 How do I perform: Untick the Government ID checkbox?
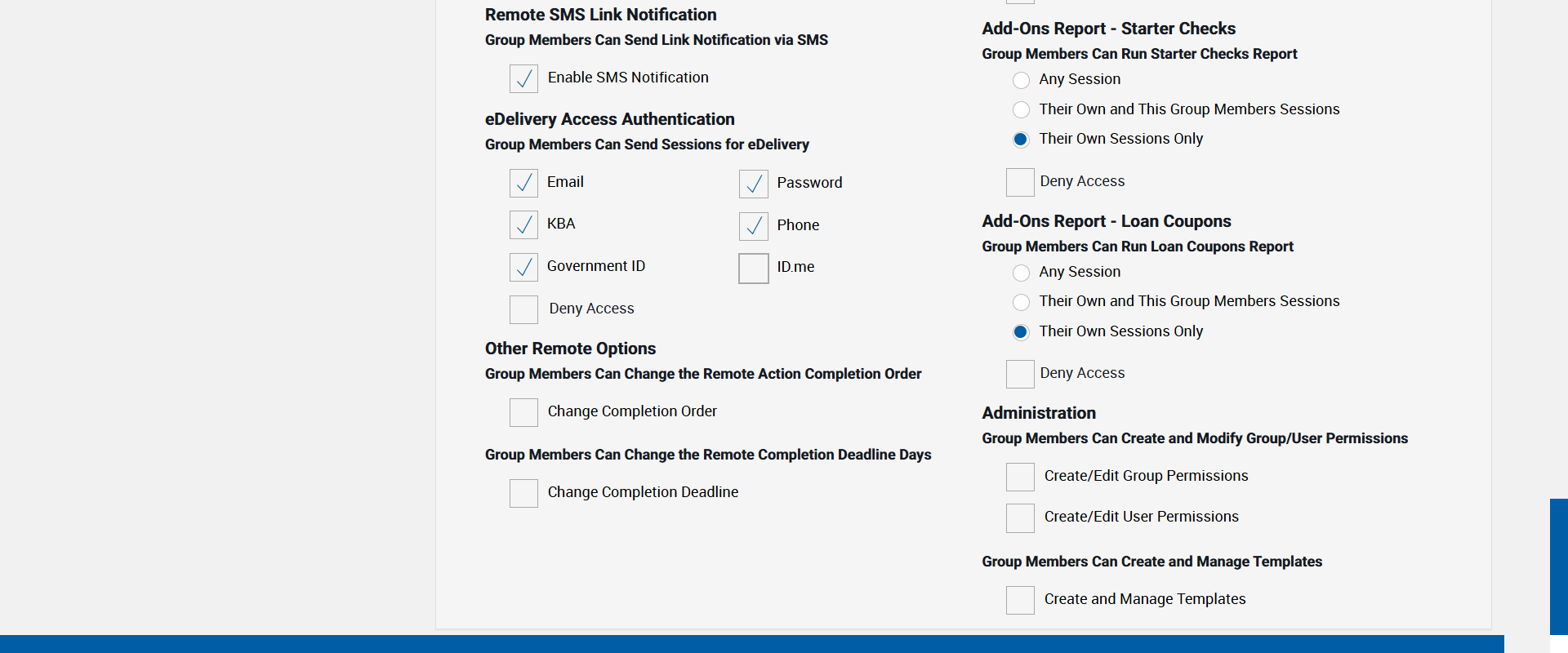(x=523, y=267)
